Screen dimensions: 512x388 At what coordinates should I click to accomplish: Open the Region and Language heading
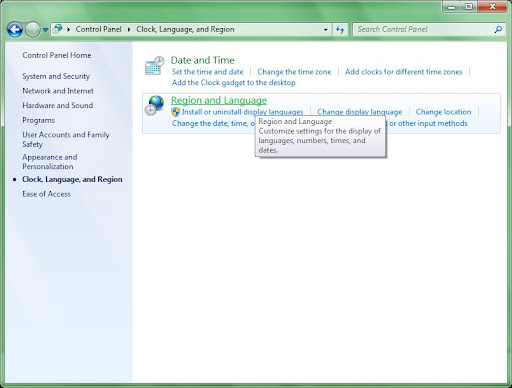click(219, 100)
